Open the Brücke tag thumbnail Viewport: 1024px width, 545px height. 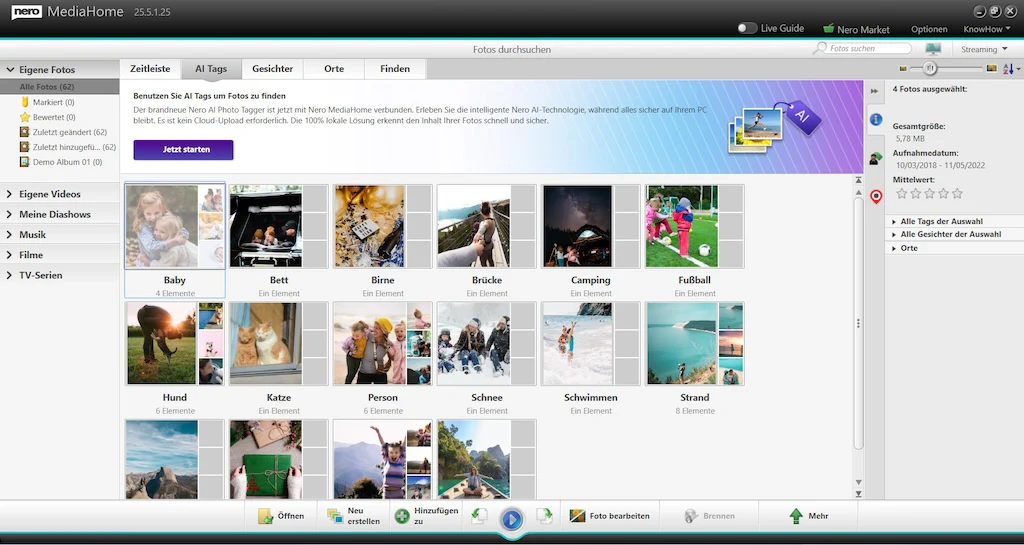pyautogui.click(x=487, y=226)
